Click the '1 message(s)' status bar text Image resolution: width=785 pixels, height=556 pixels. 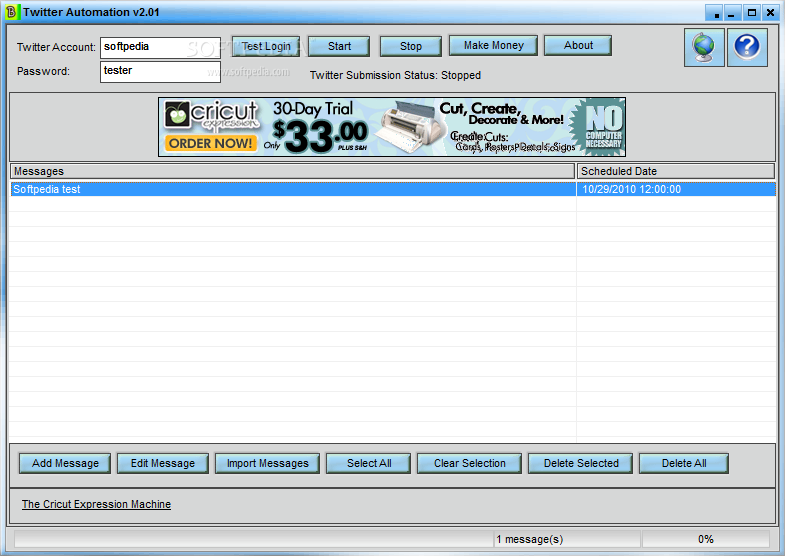tap(530, 539)
